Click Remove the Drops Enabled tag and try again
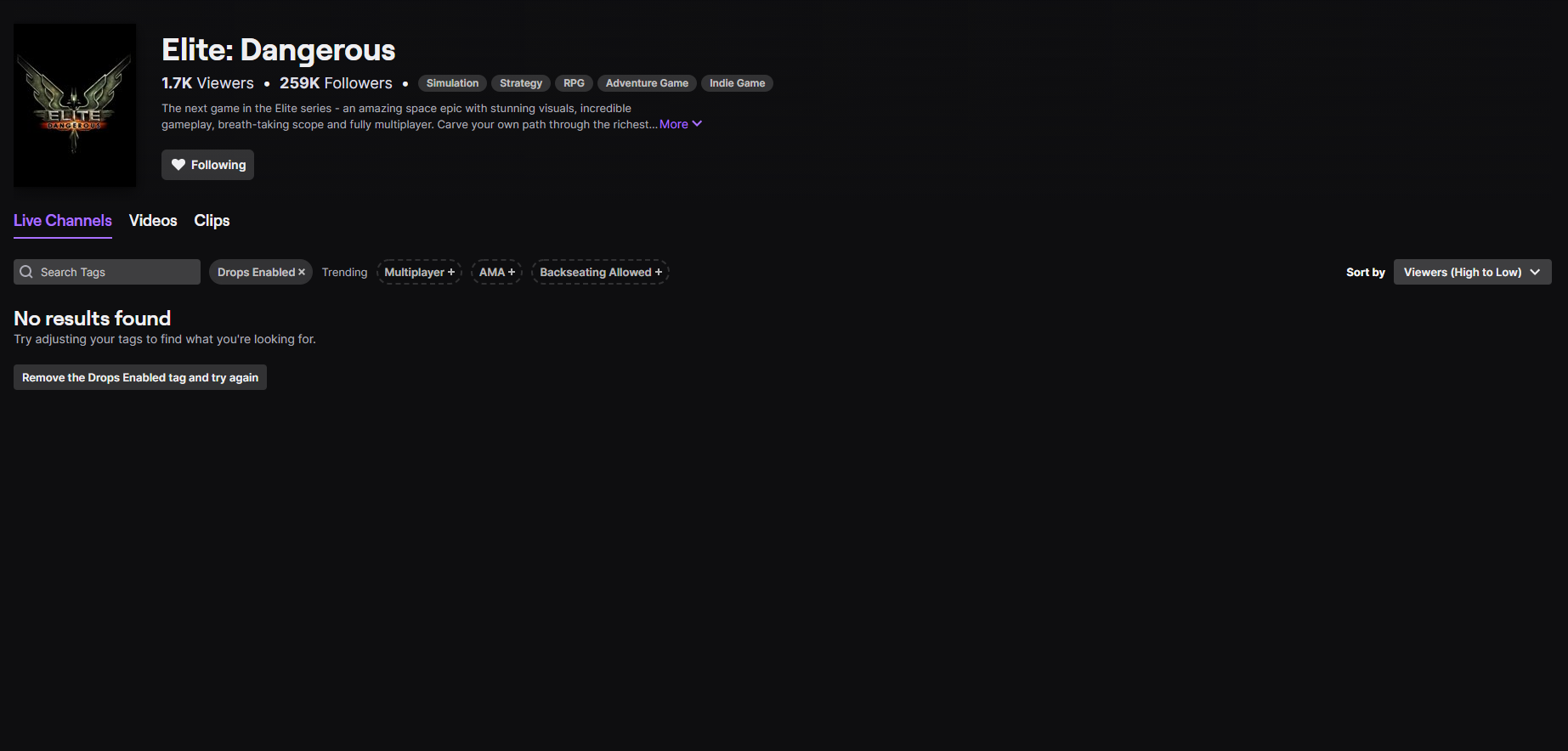1568x751 pixels. [x=140, y=377]
